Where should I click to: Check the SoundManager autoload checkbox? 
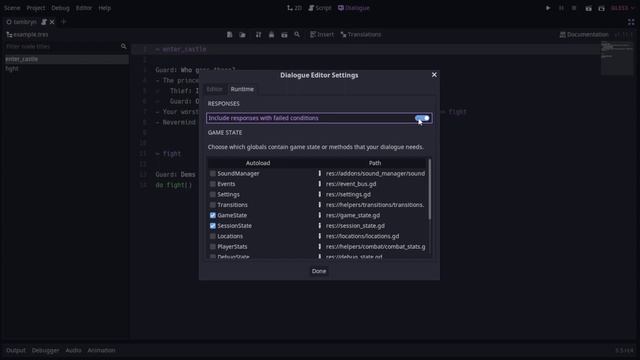(213, 173)
